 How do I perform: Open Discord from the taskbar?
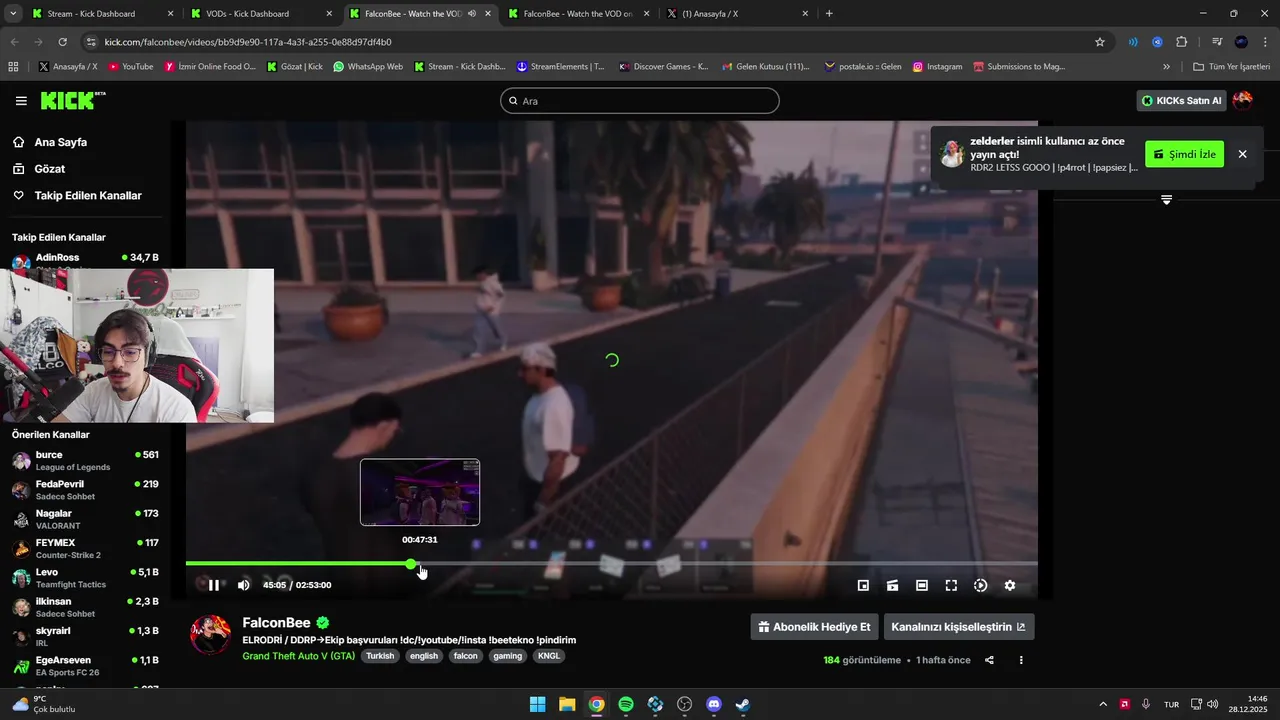point(714,704)
